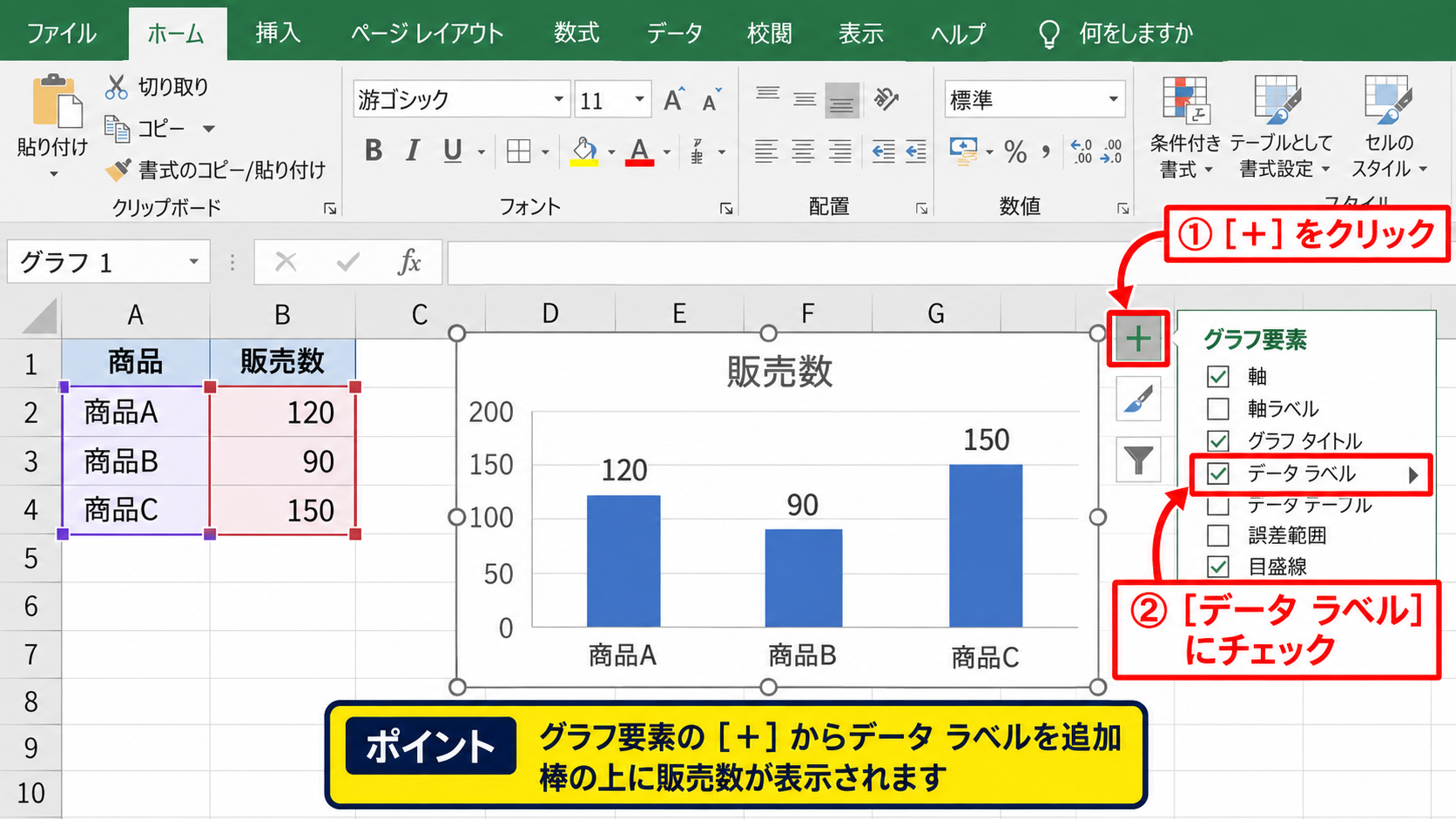
Task: Apply percent style
Action: tap(1015, 152)
